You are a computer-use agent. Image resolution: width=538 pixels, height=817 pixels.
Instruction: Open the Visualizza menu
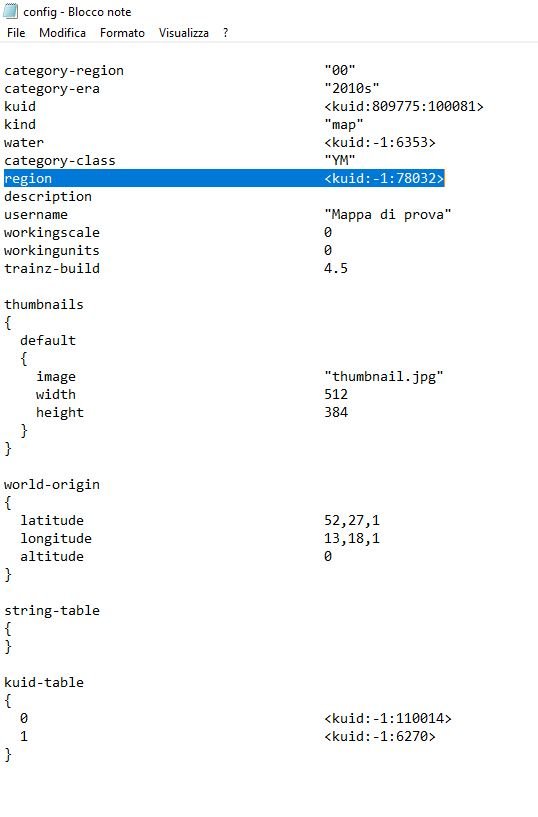[x=184, y=33]
